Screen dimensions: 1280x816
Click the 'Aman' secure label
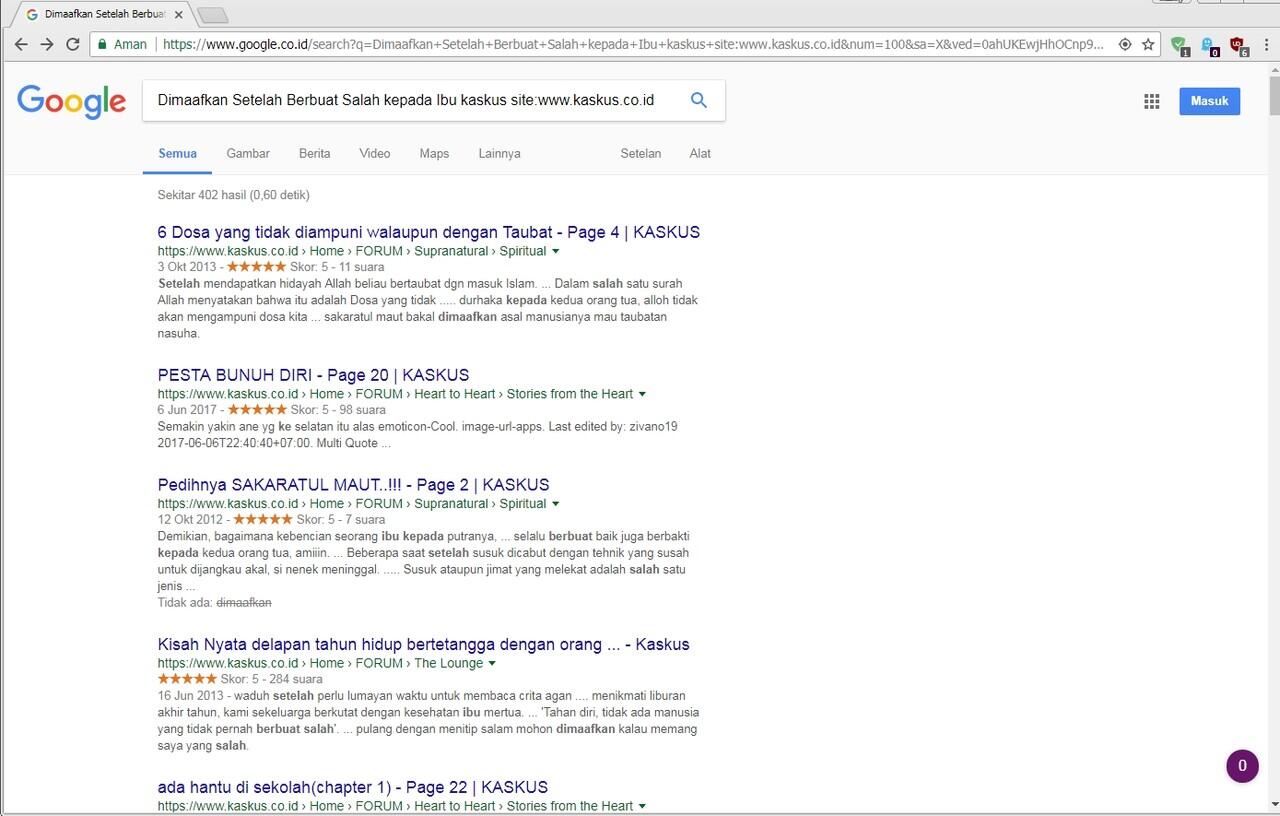coord(130,44)
